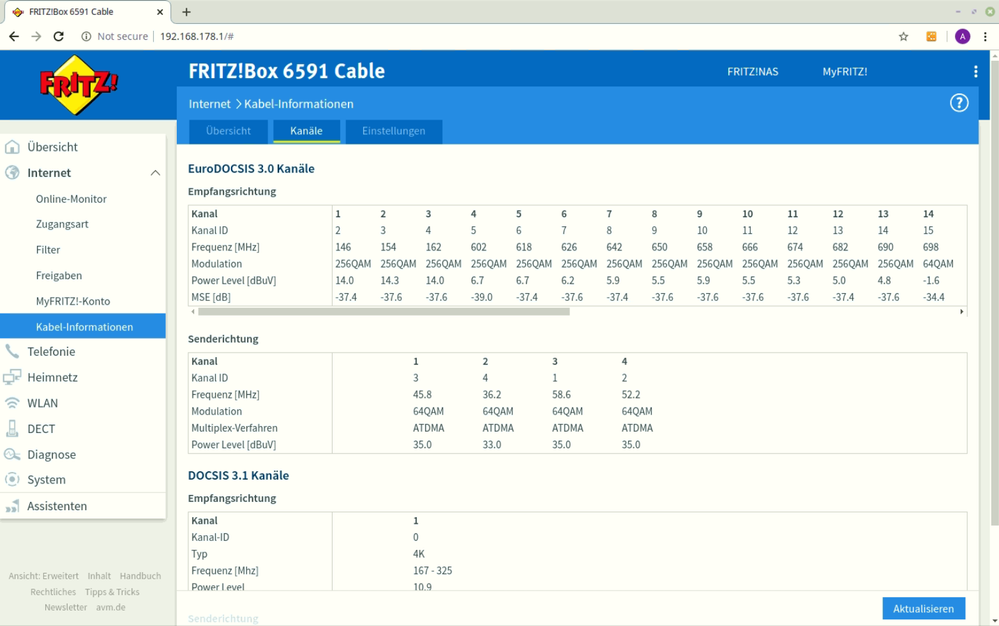Click the Aktualisieren button
Screen dimensions: 999x626
point(923,609)
